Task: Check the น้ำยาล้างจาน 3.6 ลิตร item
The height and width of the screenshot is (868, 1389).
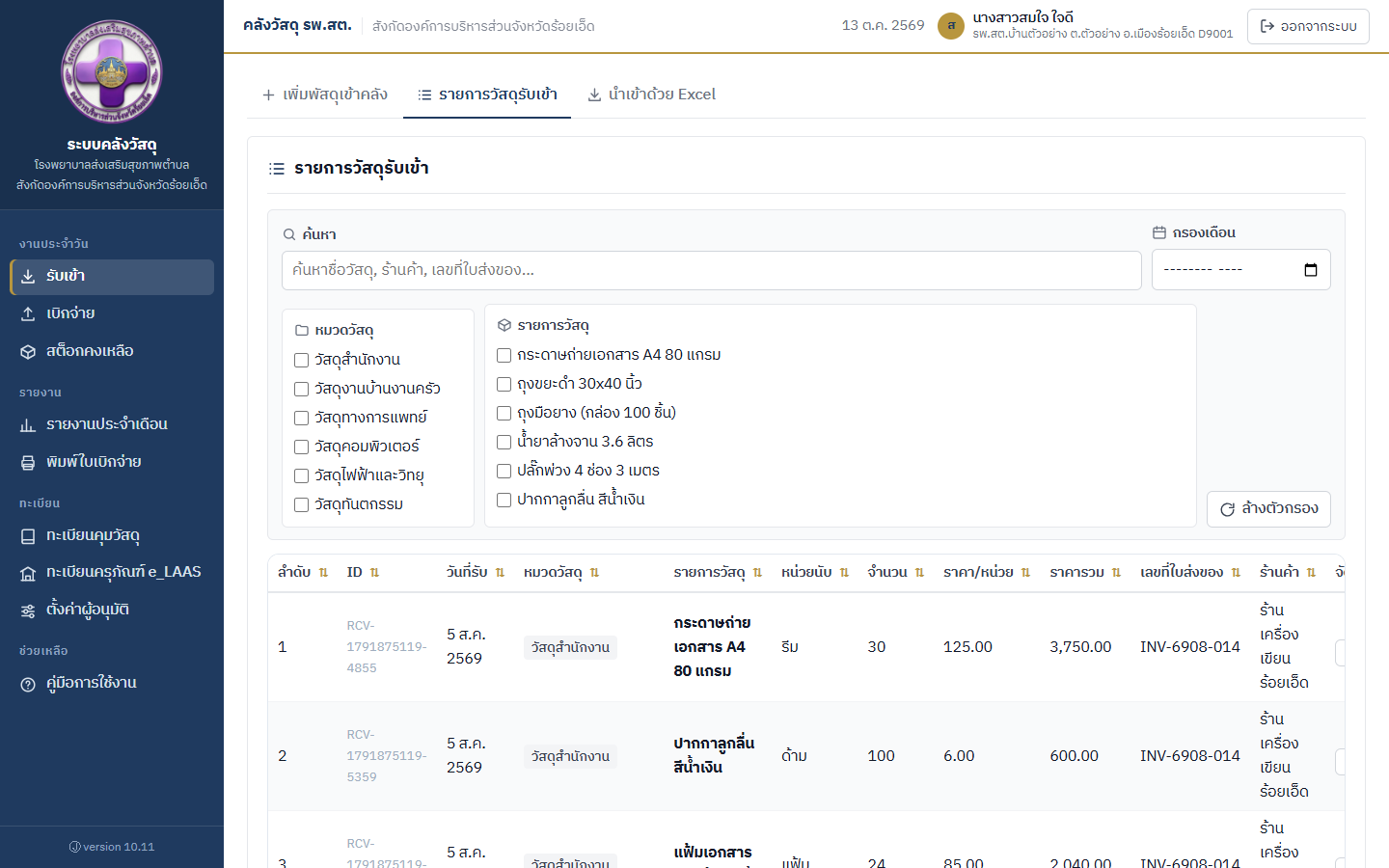Action: pos(504,443)
